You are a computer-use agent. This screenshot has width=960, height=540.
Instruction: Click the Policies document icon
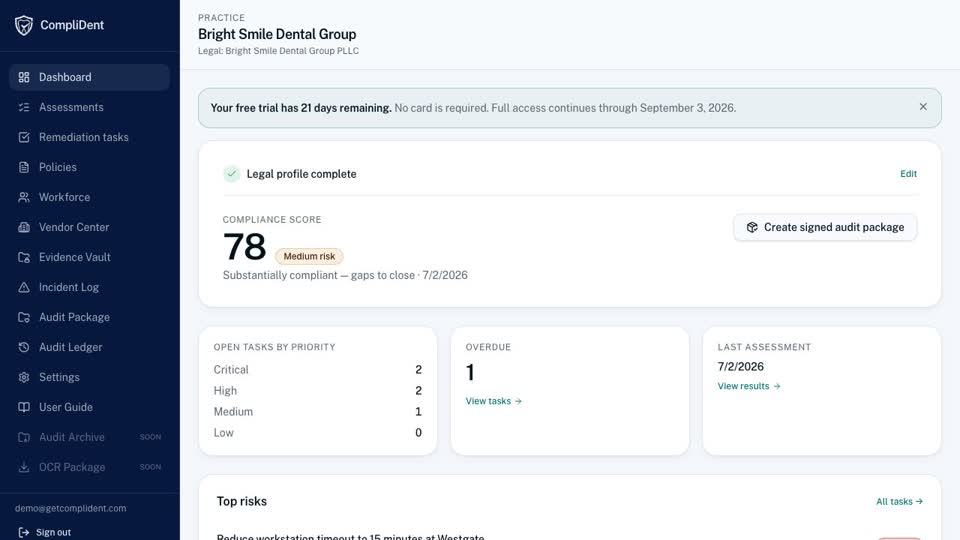point(24,167)
